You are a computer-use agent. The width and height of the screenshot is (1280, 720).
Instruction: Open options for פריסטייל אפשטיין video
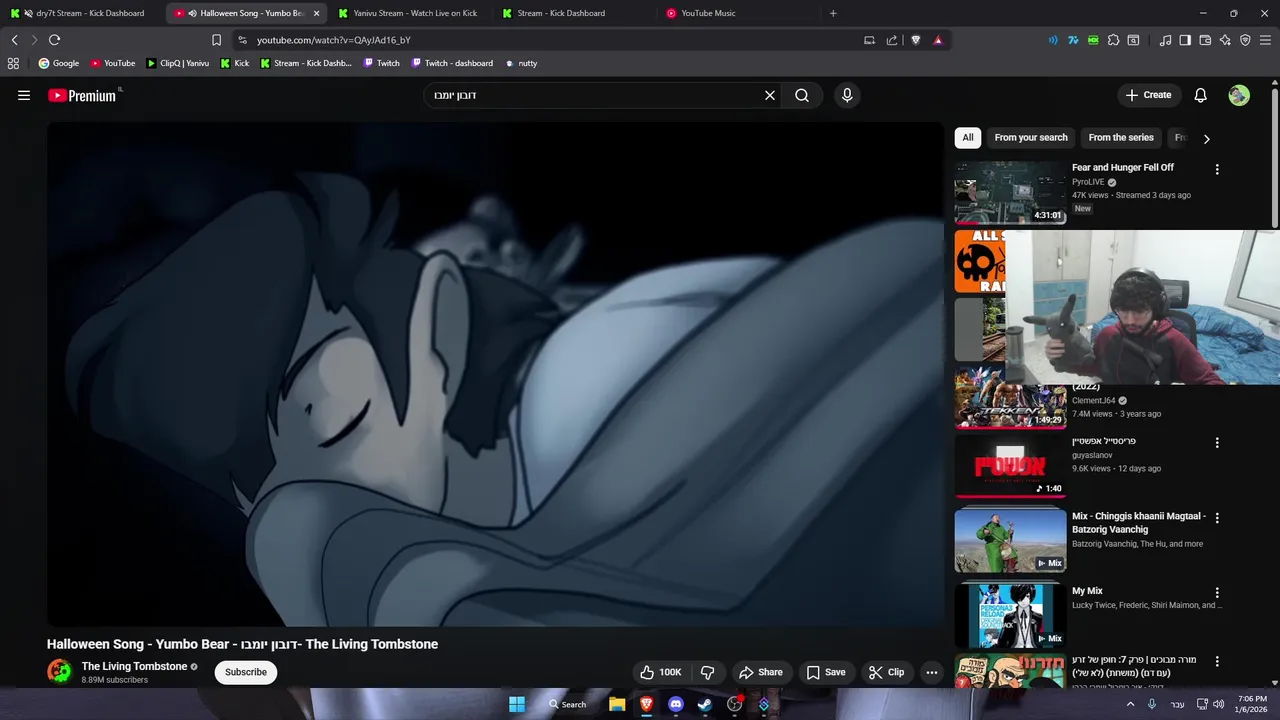(x=1217, y=442)
